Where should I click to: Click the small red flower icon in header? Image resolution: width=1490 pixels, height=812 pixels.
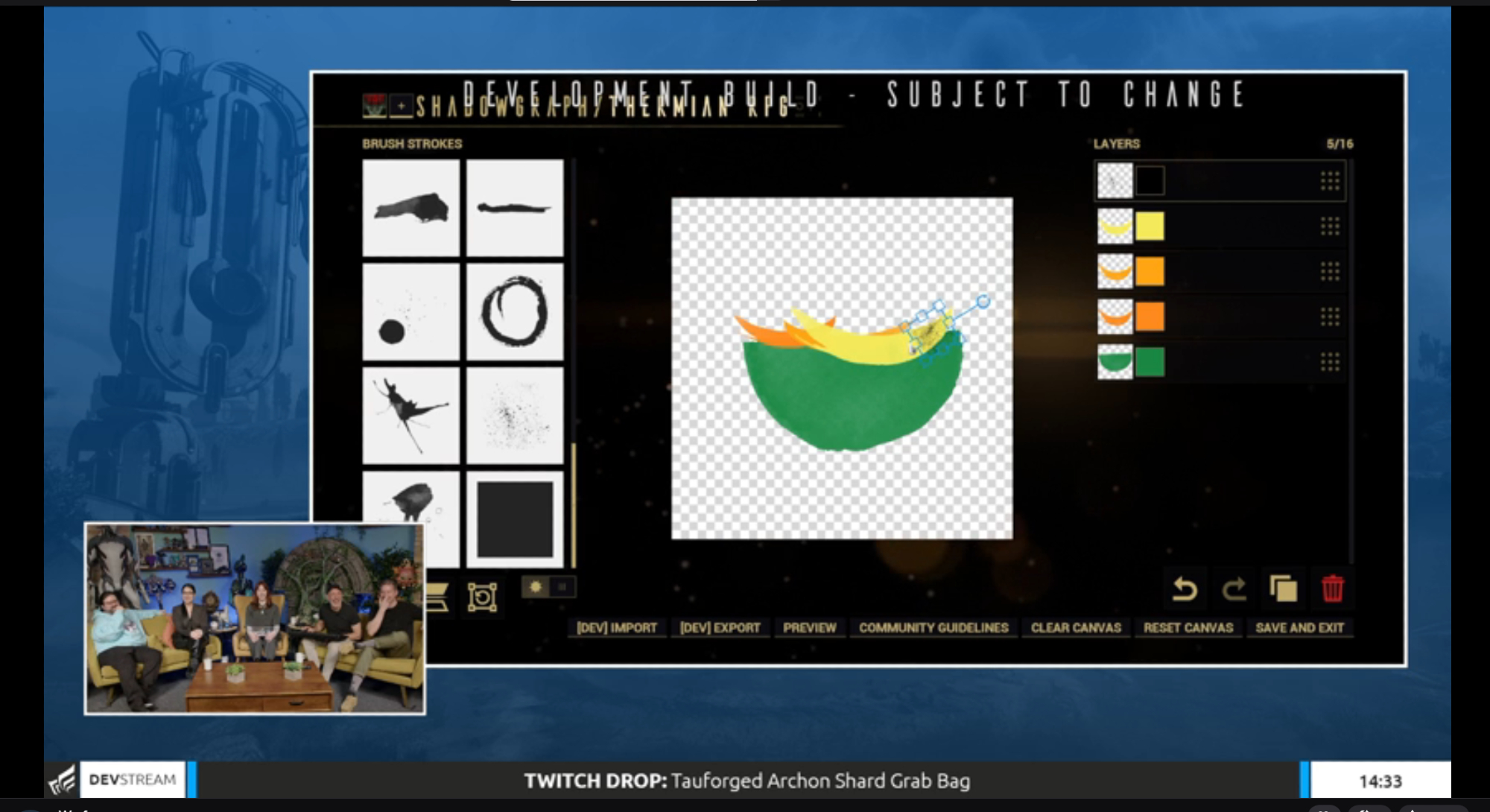click(375, 105)
